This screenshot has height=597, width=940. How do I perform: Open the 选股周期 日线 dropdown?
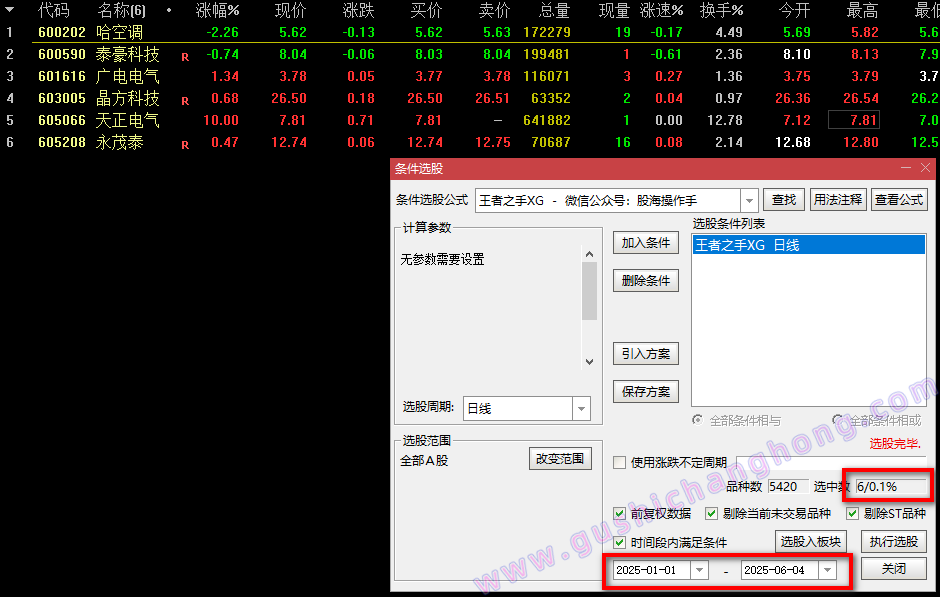581,409
